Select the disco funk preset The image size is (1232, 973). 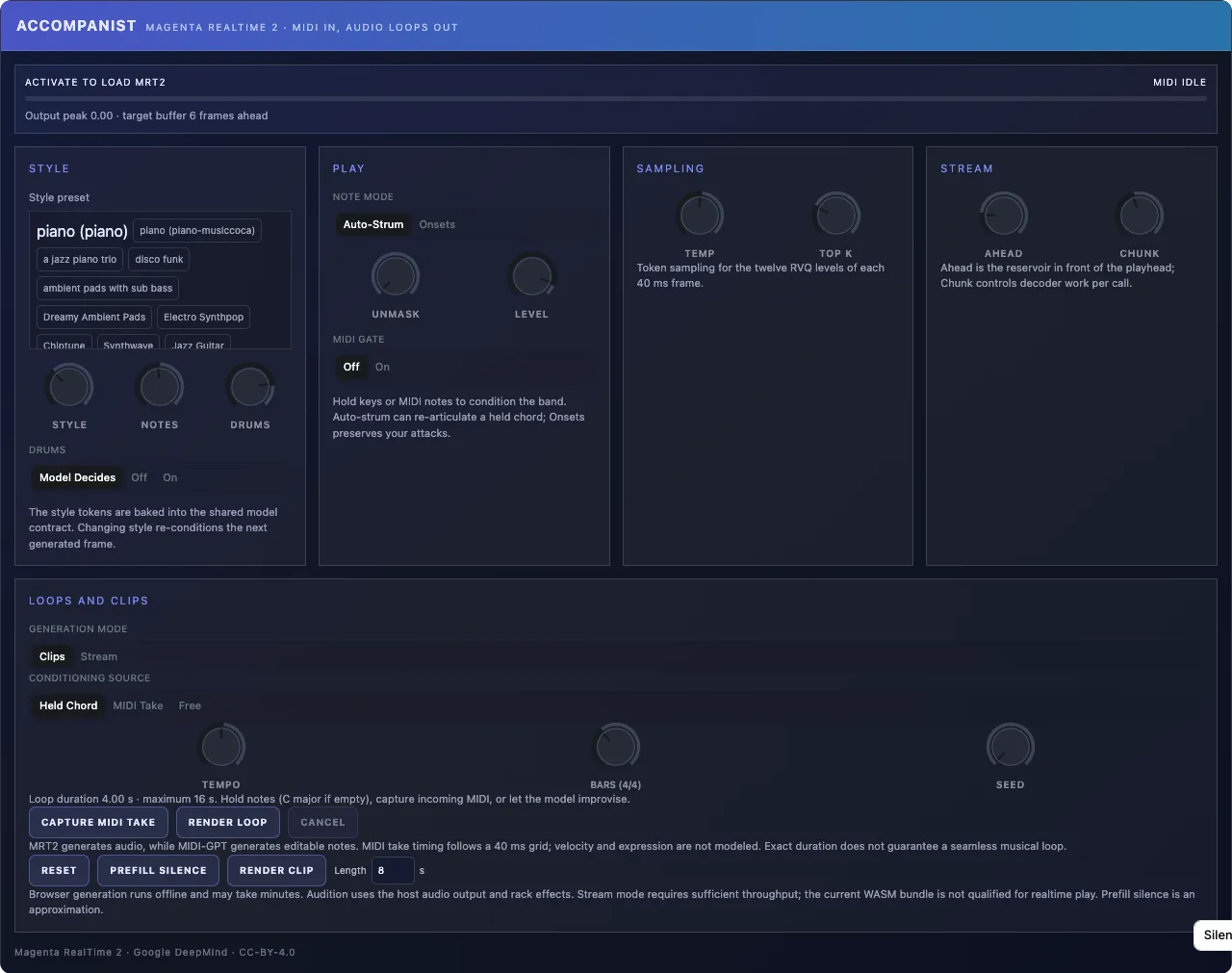tap(159, 260)
